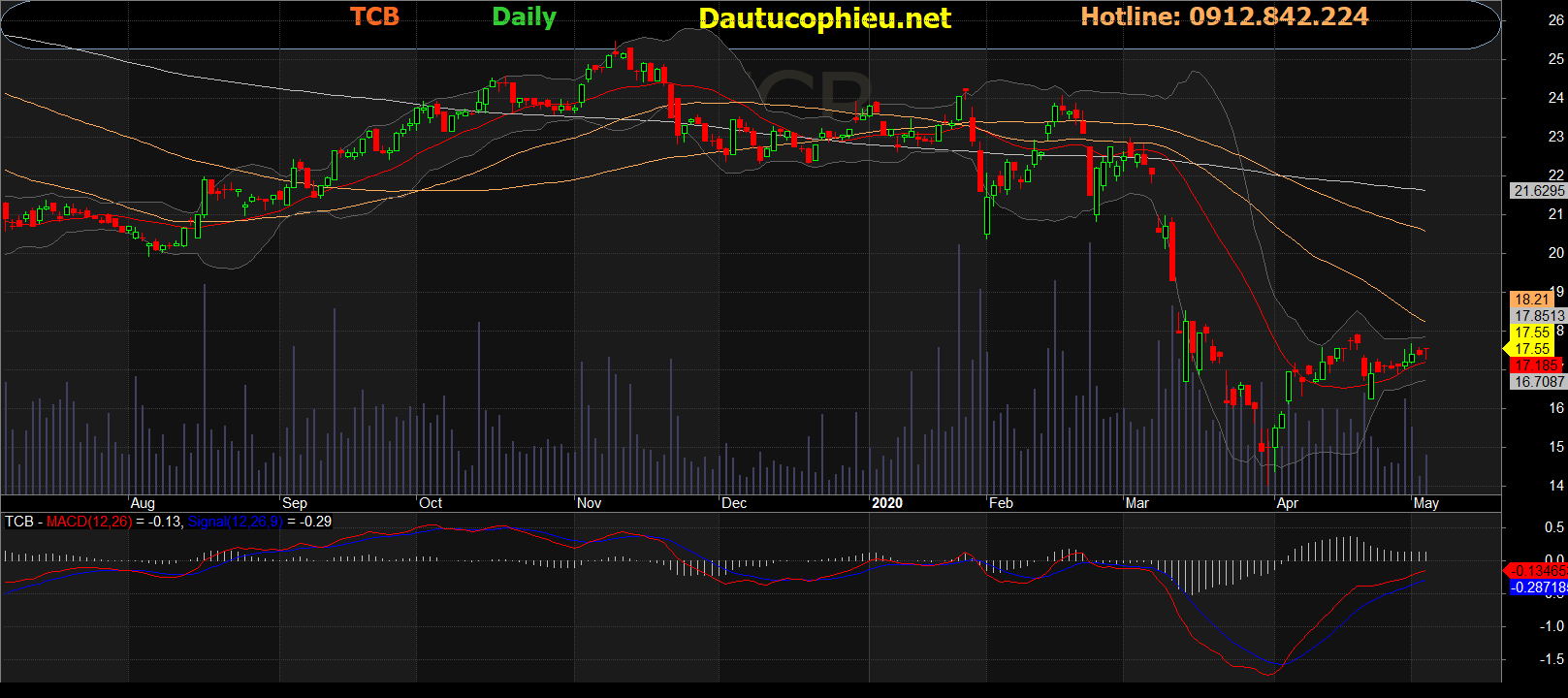Click the bold 2020 year marker

[886, 503]
